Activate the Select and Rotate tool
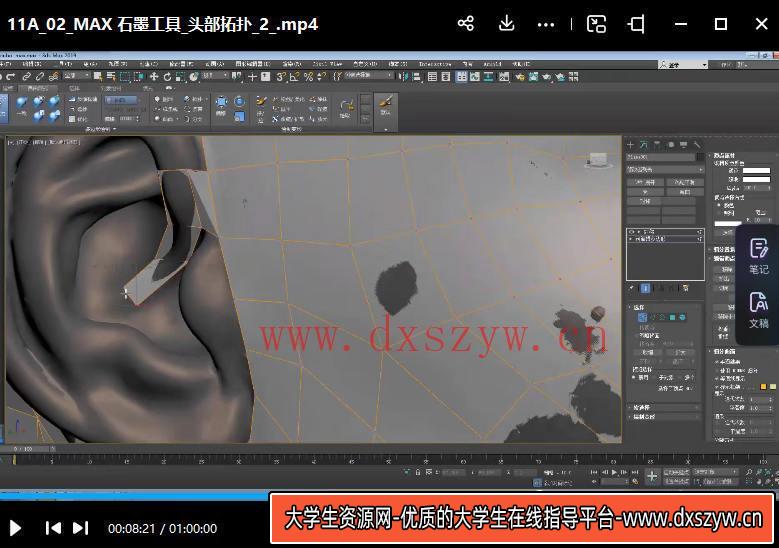This screenshot has height=548, width=779. 167,76
